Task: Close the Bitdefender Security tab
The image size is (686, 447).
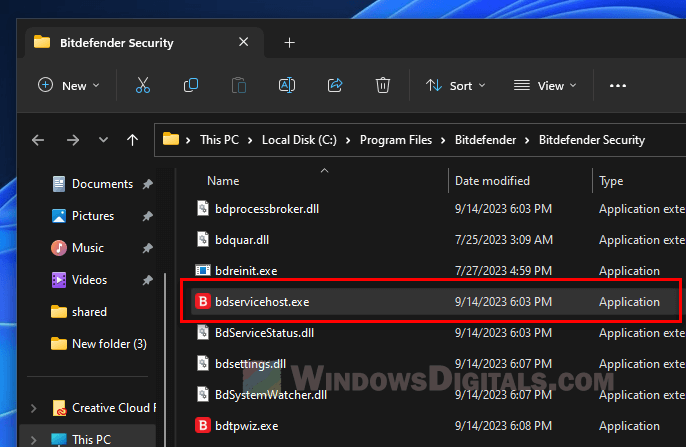Action: point(244,42)
